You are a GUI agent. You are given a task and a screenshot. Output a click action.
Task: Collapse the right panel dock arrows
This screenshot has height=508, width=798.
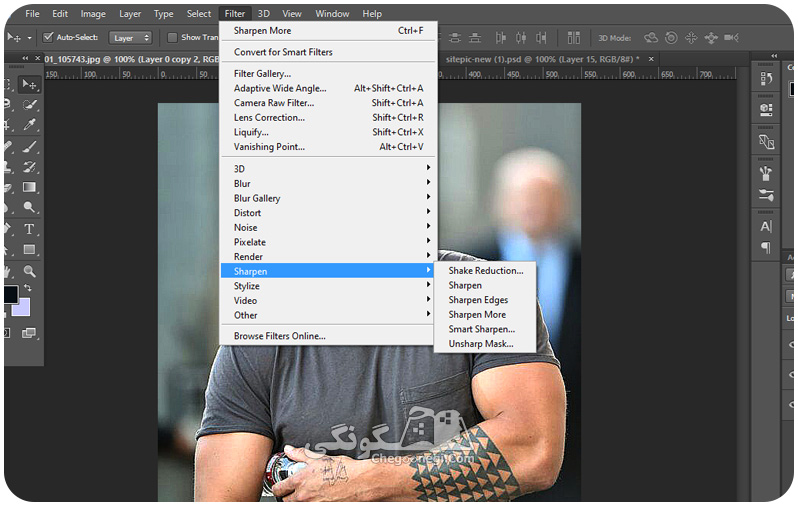tap(774, 55)
